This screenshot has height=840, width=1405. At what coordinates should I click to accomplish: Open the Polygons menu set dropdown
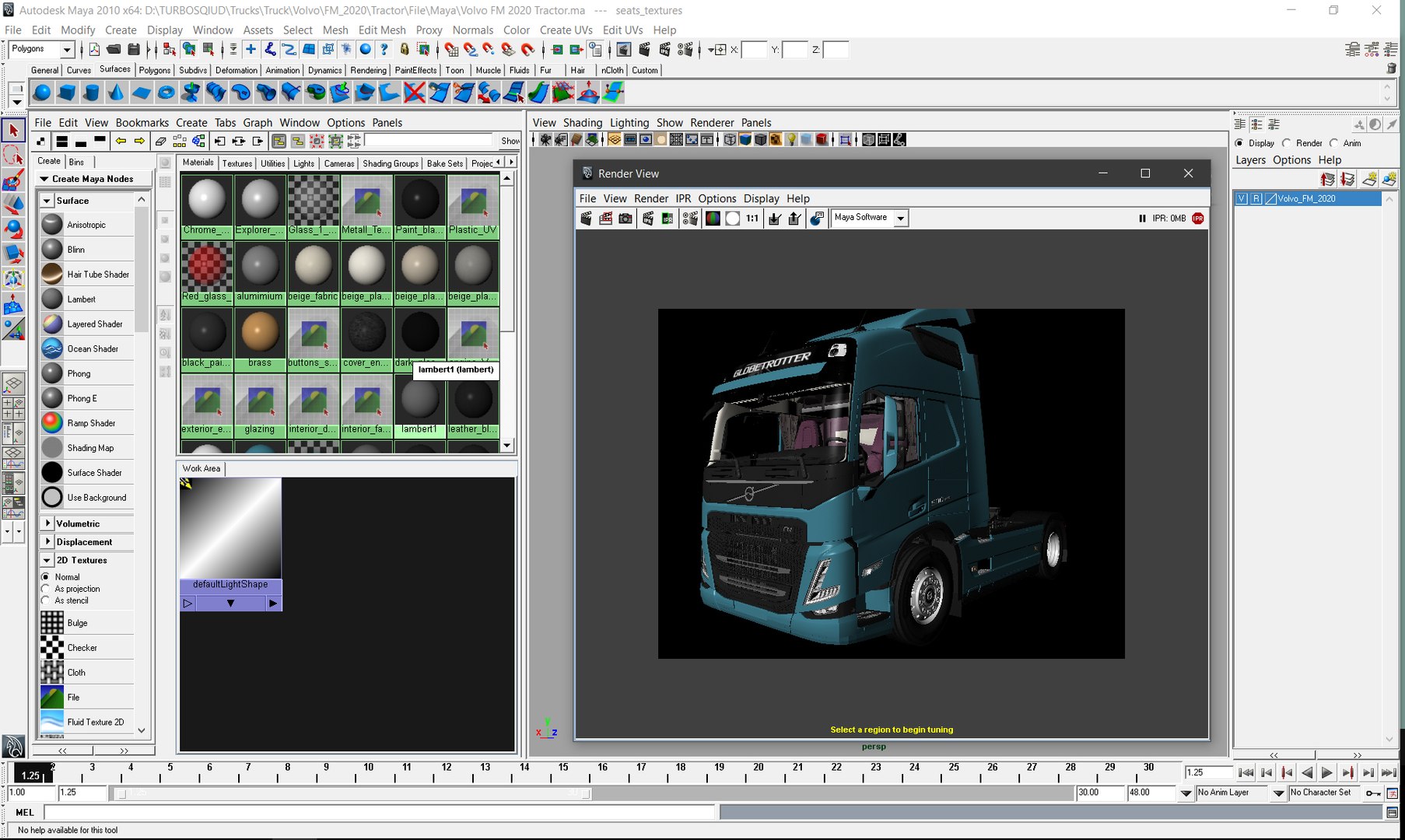click(67, 50)
